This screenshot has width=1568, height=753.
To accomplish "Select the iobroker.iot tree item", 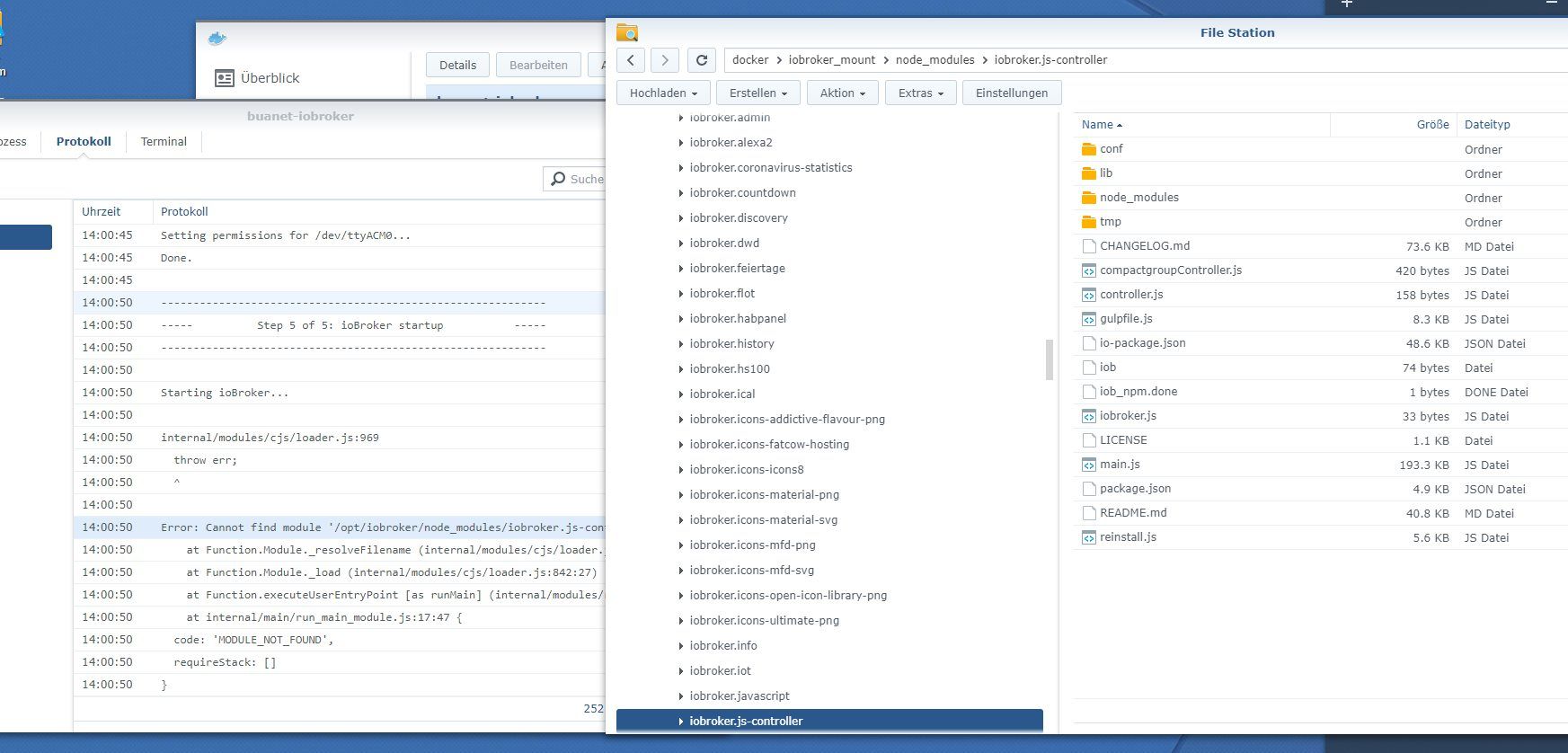I will [720, 671].
